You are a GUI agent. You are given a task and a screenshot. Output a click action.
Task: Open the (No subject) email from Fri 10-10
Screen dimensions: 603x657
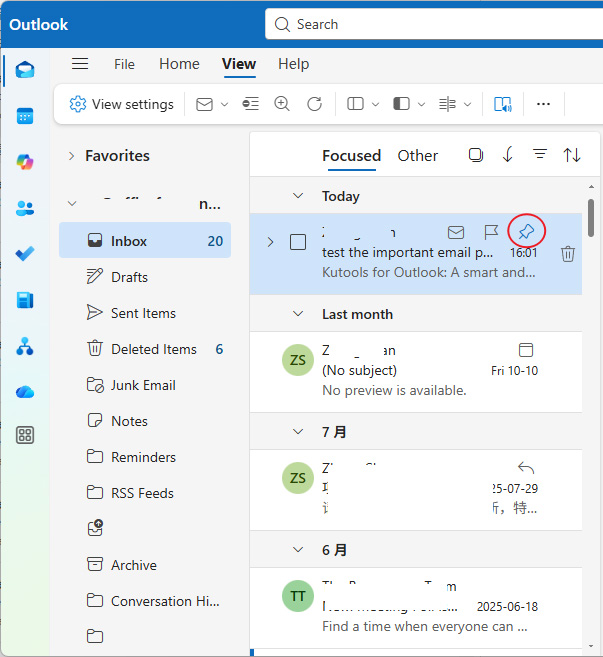[416, 372]
